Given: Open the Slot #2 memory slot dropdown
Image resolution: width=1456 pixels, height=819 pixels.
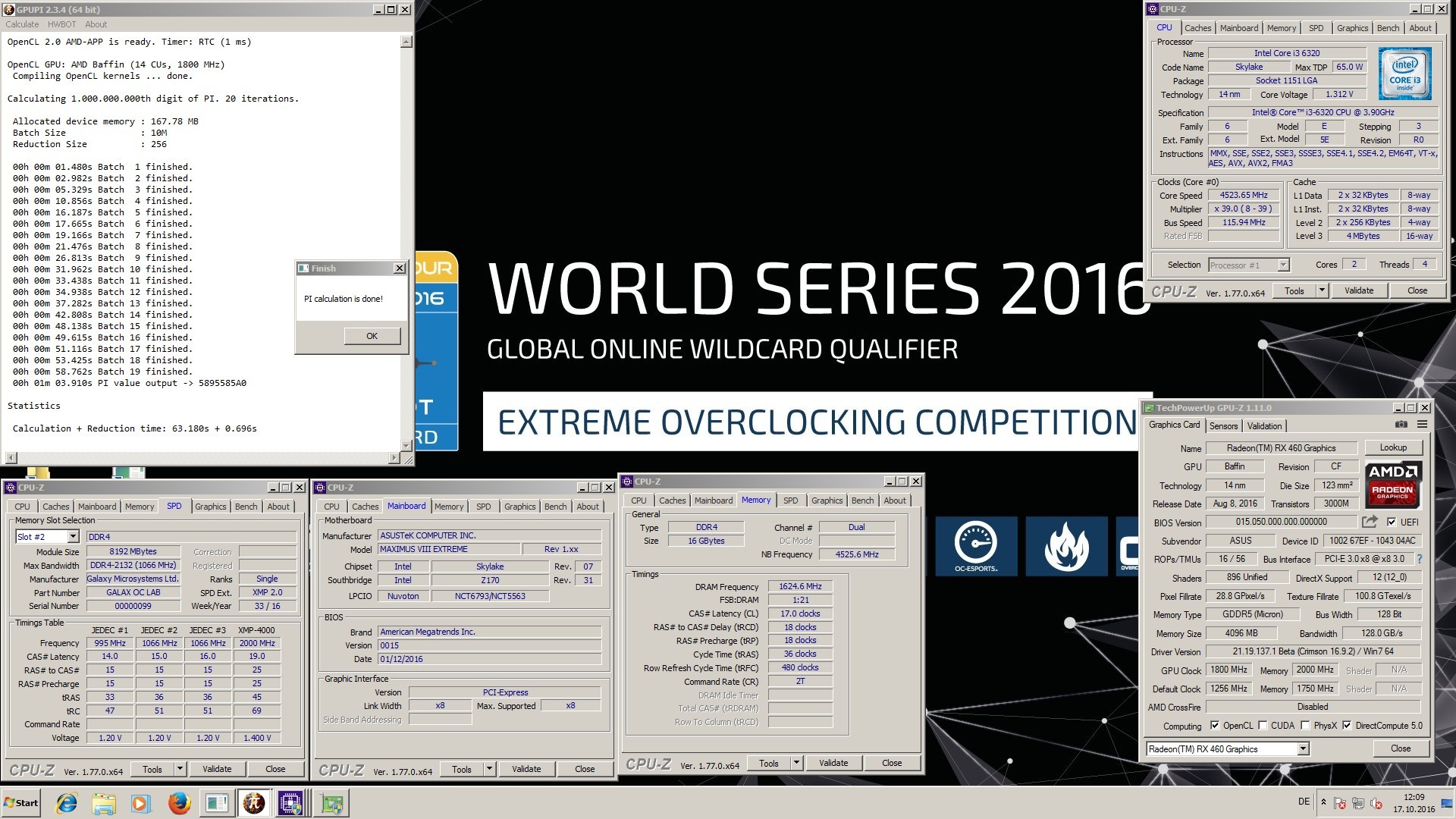Looking at the screenshot, I should click(73, 537).
